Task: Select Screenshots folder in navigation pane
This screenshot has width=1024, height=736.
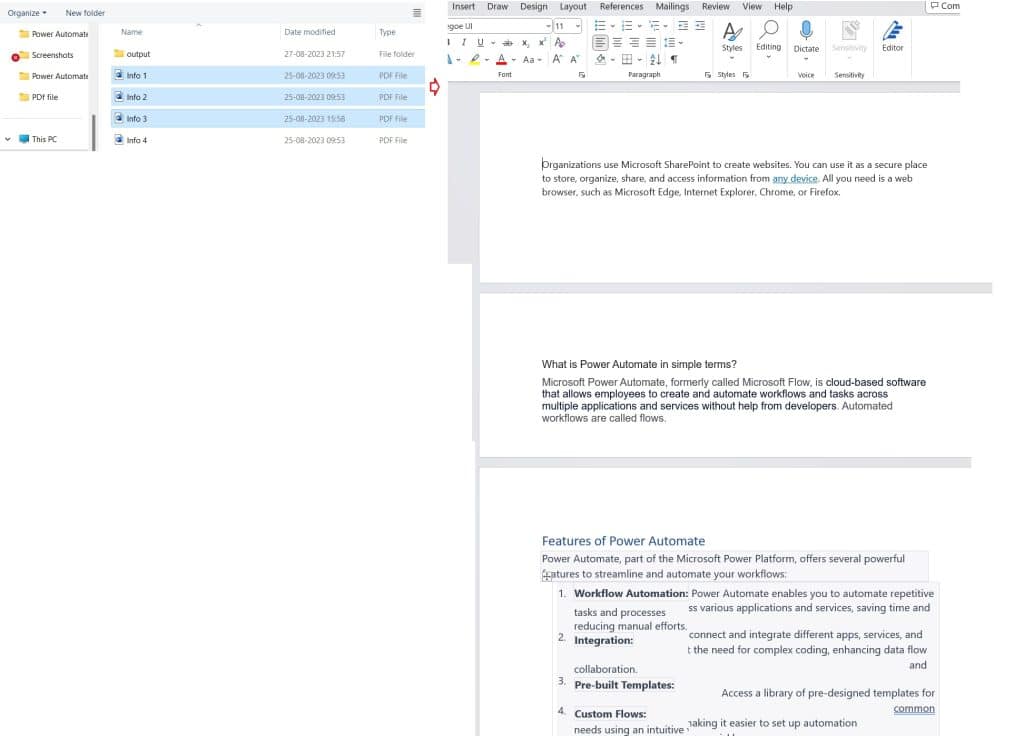Action: tap(46, 55)
